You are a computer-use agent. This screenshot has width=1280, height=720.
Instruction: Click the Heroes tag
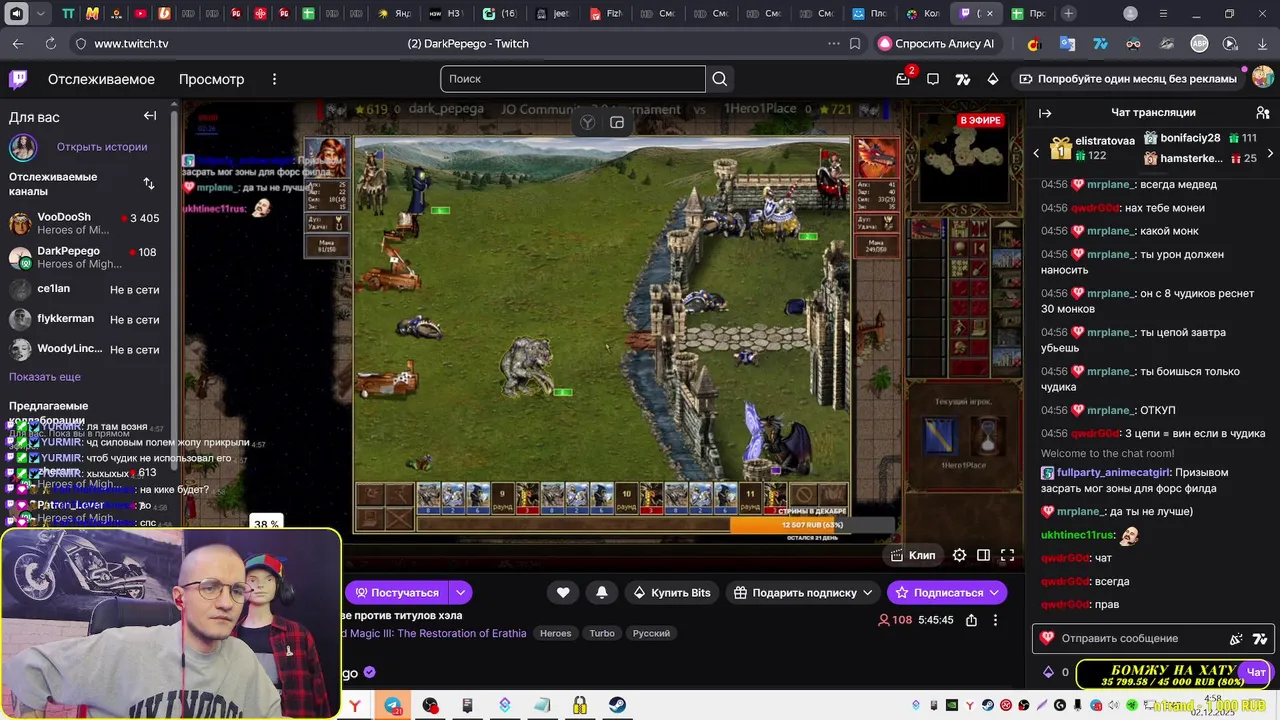point(556,633)
